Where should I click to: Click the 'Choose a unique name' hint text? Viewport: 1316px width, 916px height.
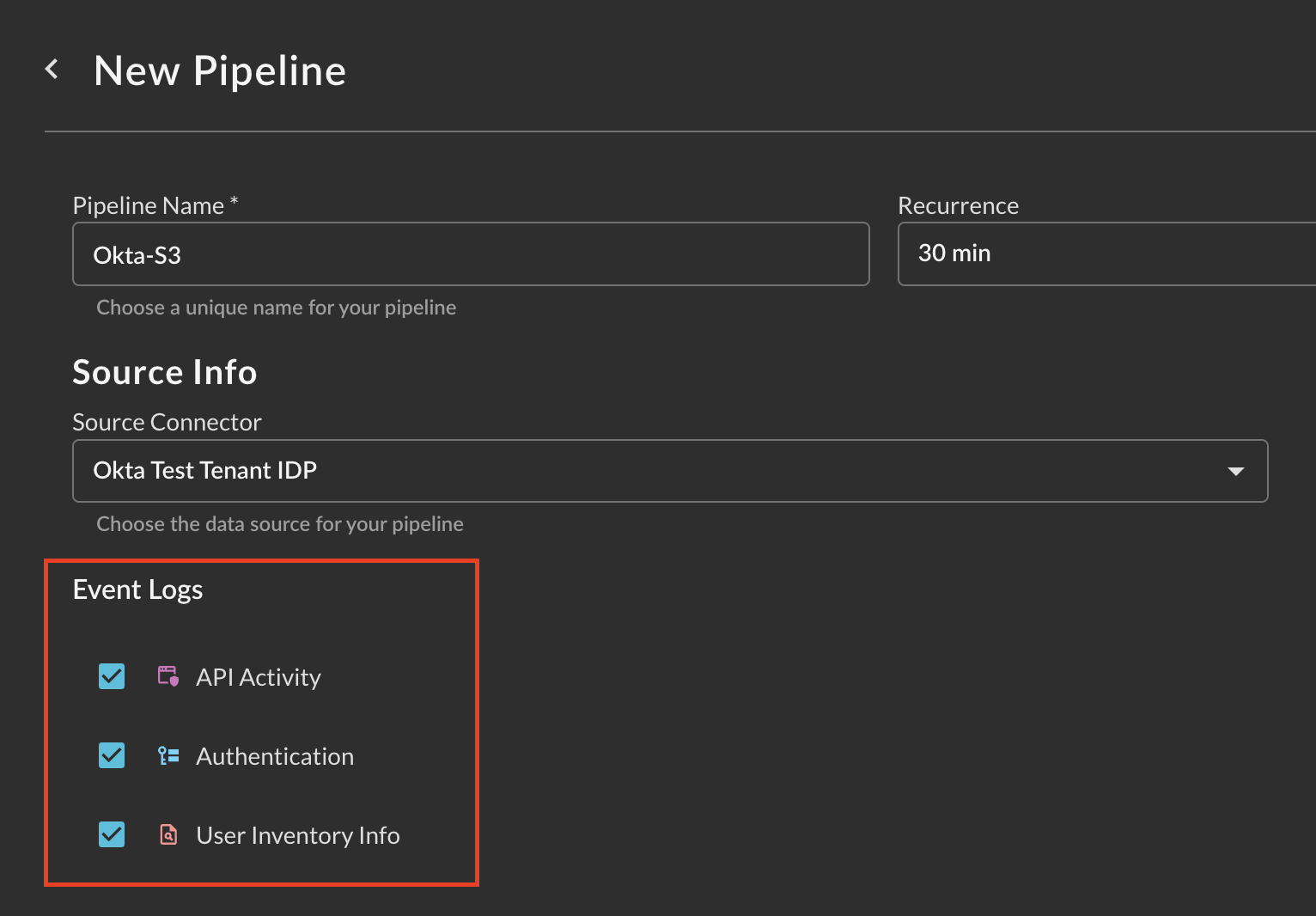pos(277,308)
